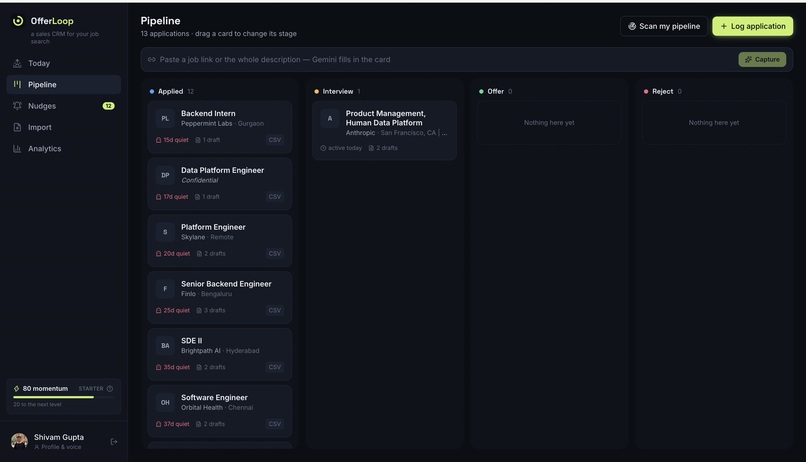Click the STARTER level help icon
This screenshot has width=806, height=462.
[109, 389]
